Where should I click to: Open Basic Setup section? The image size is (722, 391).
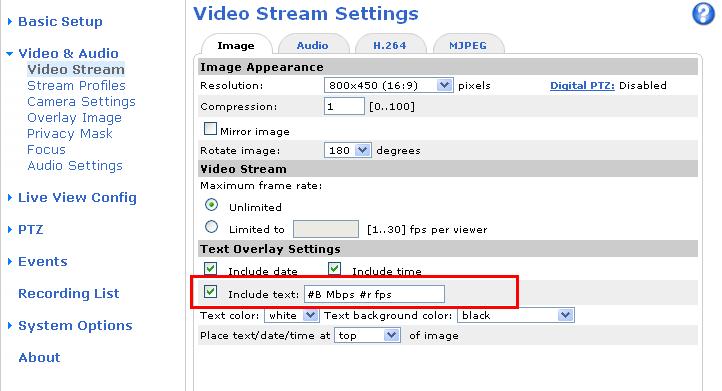[x=60, y=21]
